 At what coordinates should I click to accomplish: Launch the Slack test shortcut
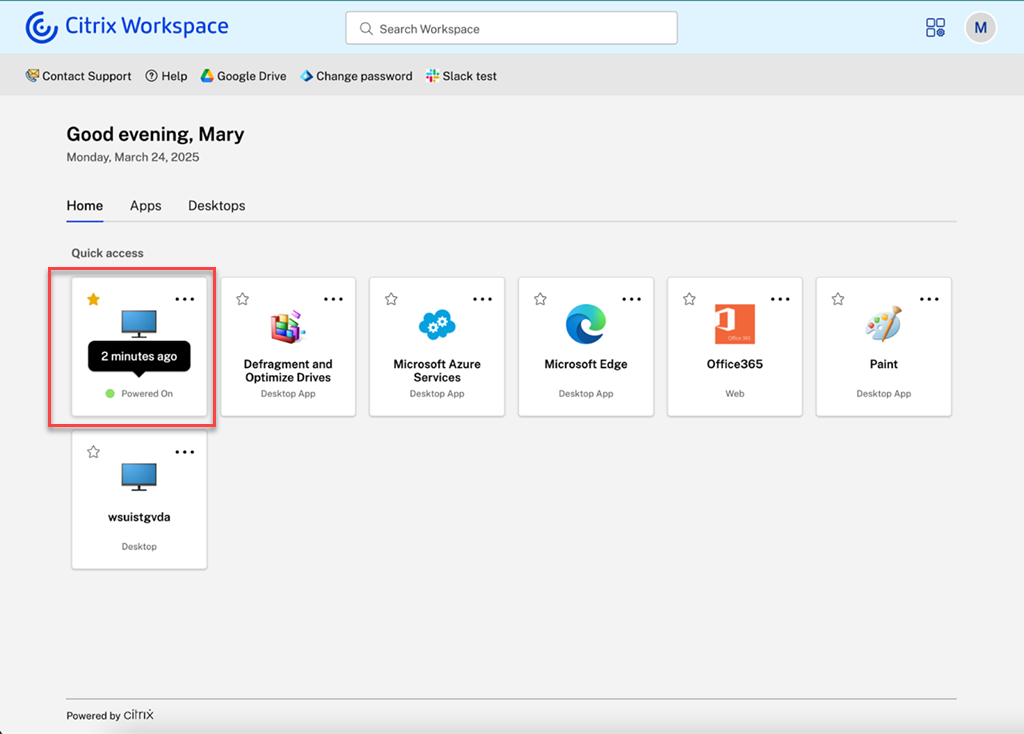click(461, 76)
